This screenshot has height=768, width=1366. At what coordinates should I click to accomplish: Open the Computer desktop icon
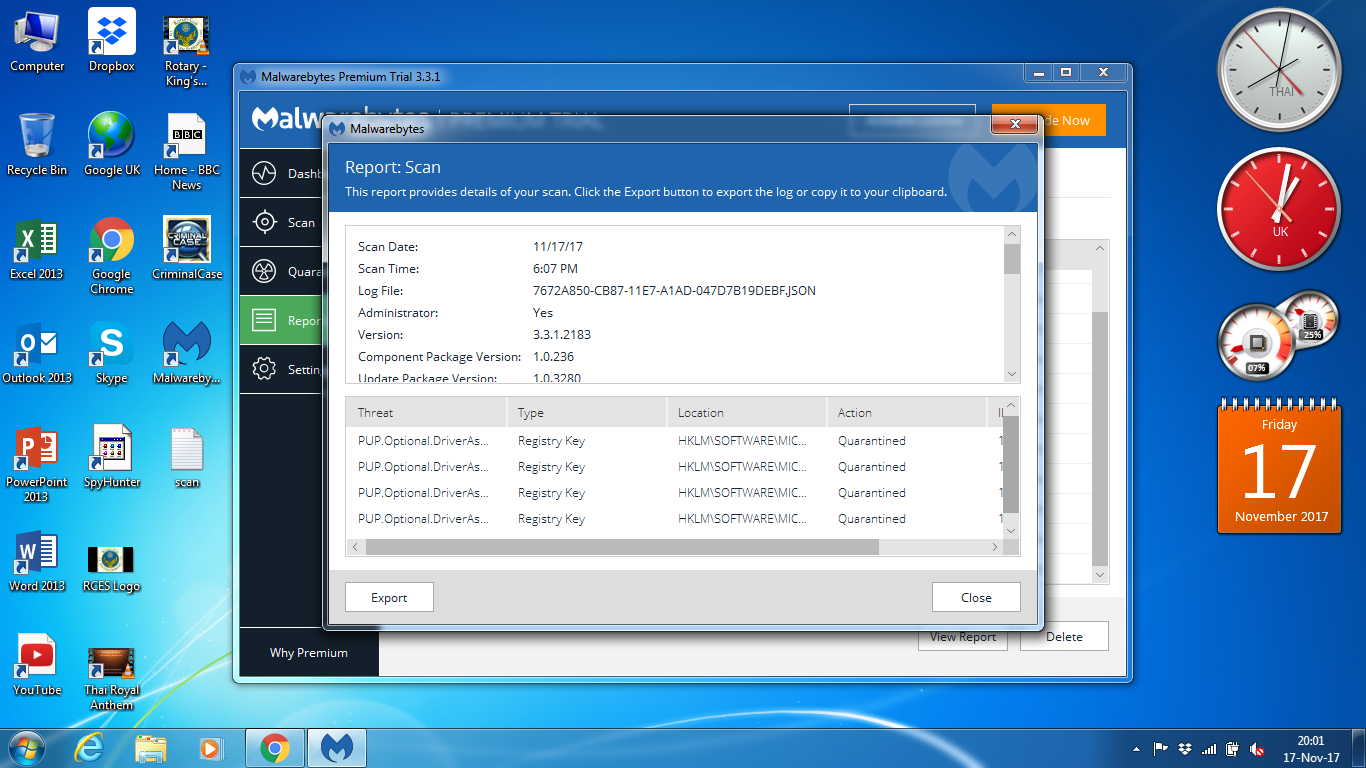(x=37, y=40)
